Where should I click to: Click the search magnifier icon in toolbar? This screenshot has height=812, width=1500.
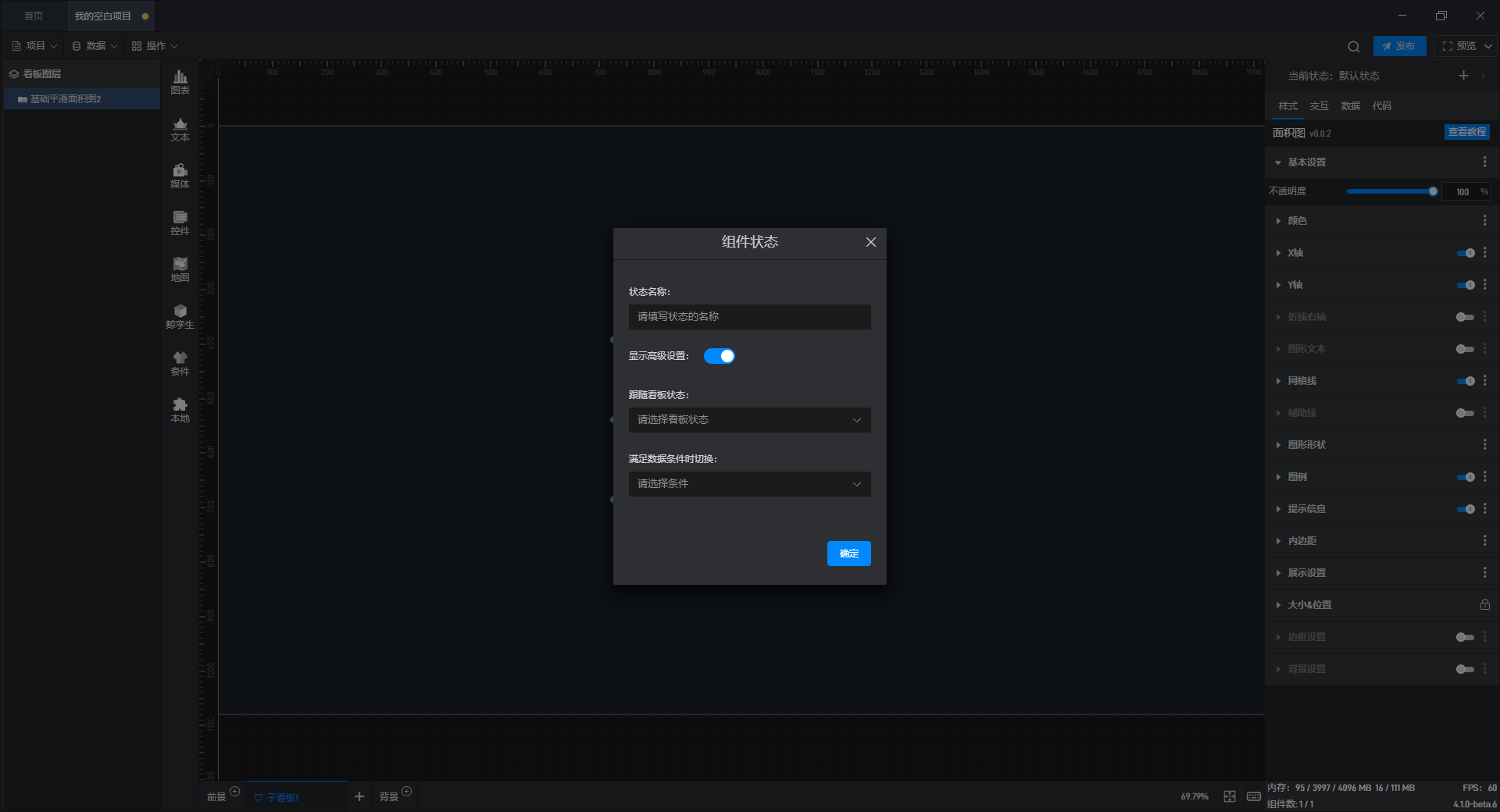[x=1354, y=47]
